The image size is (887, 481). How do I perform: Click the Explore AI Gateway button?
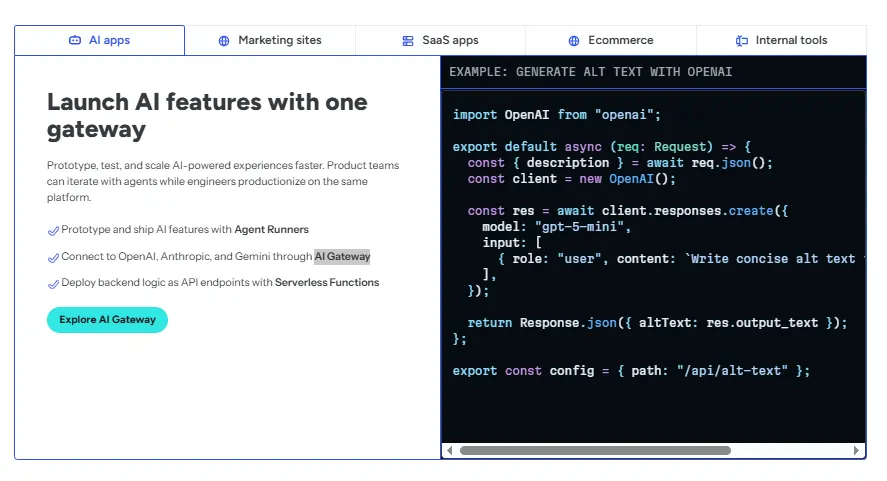pos(107,320)
